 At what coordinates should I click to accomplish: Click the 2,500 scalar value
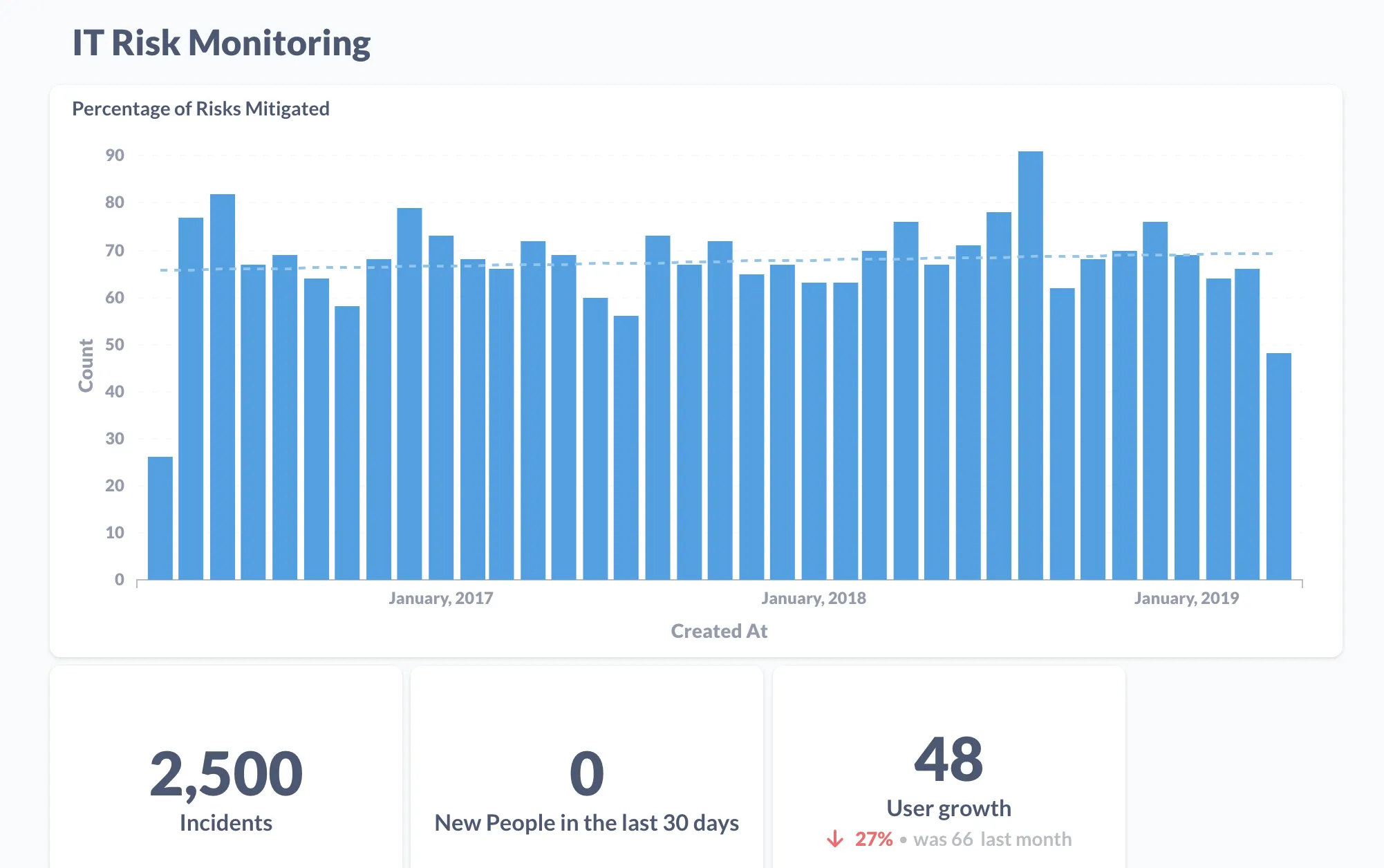[x=226, y=774]
